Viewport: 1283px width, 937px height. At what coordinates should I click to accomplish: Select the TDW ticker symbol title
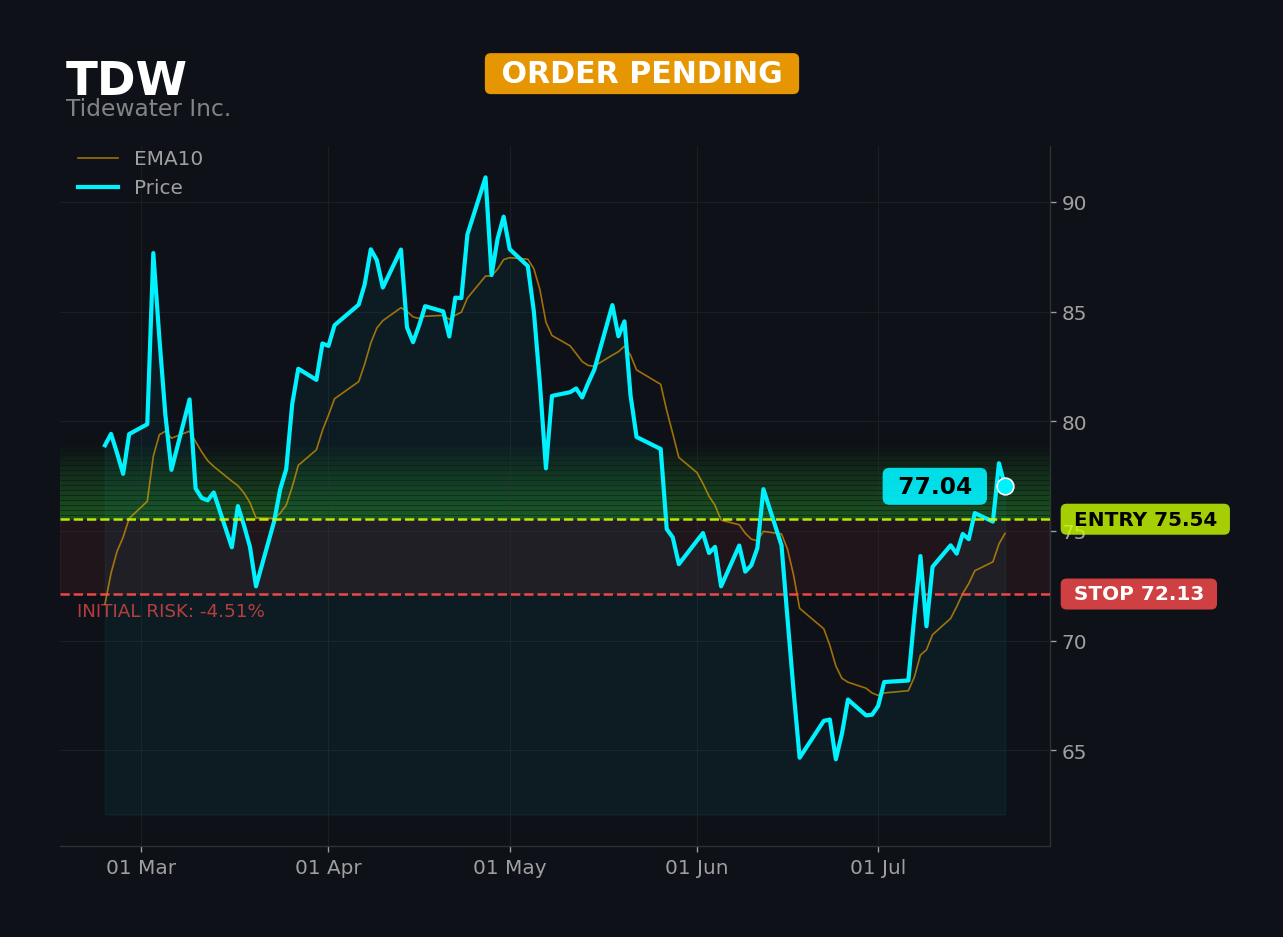click(x=126, y=81)
